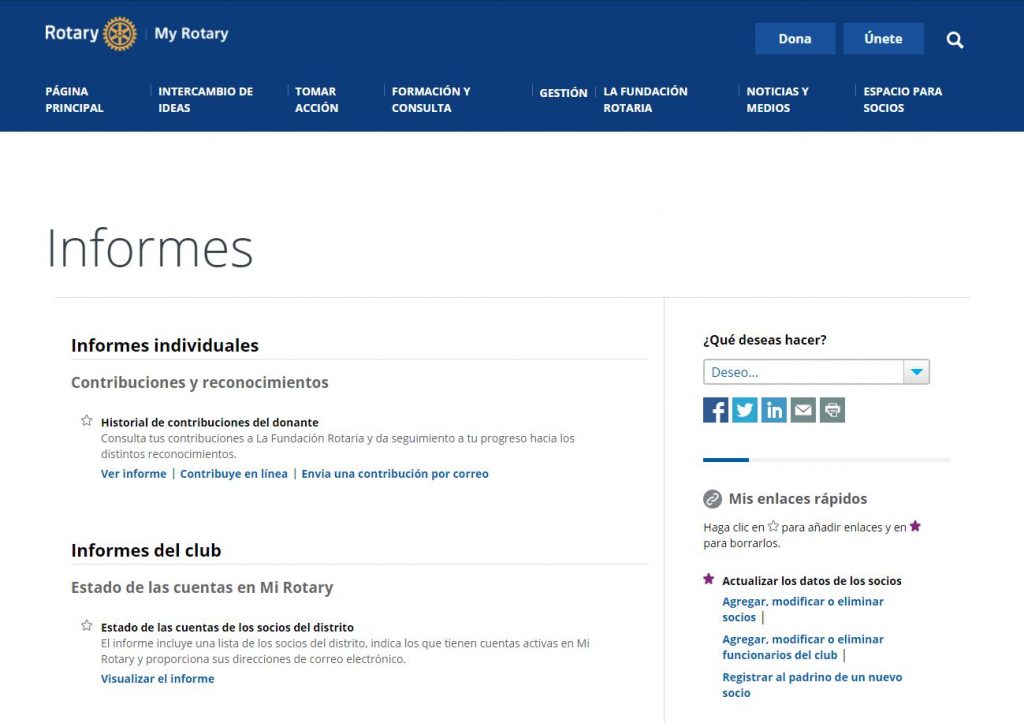Open La Fundación Rotaria menu

(x=645, y=99)
